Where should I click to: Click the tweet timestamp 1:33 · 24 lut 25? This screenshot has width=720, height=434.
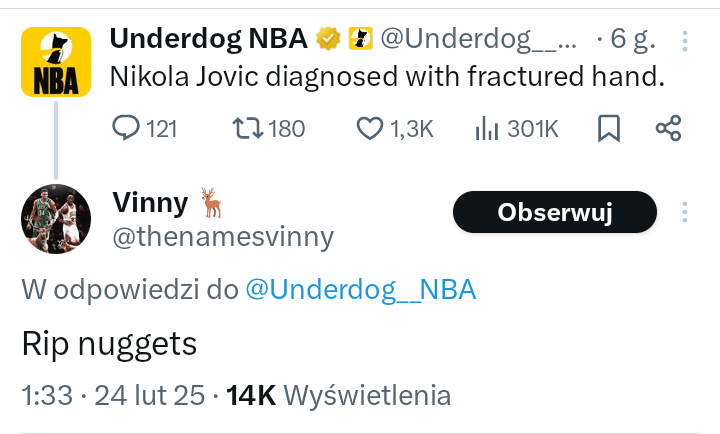pos(116,395)
